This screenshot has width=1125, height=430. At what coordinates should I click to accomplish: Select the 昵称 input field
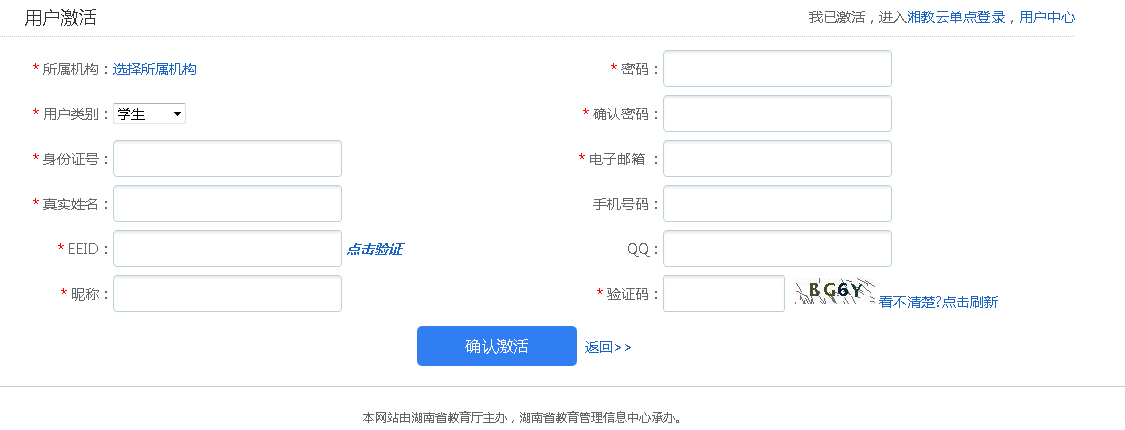pos(227,294)
